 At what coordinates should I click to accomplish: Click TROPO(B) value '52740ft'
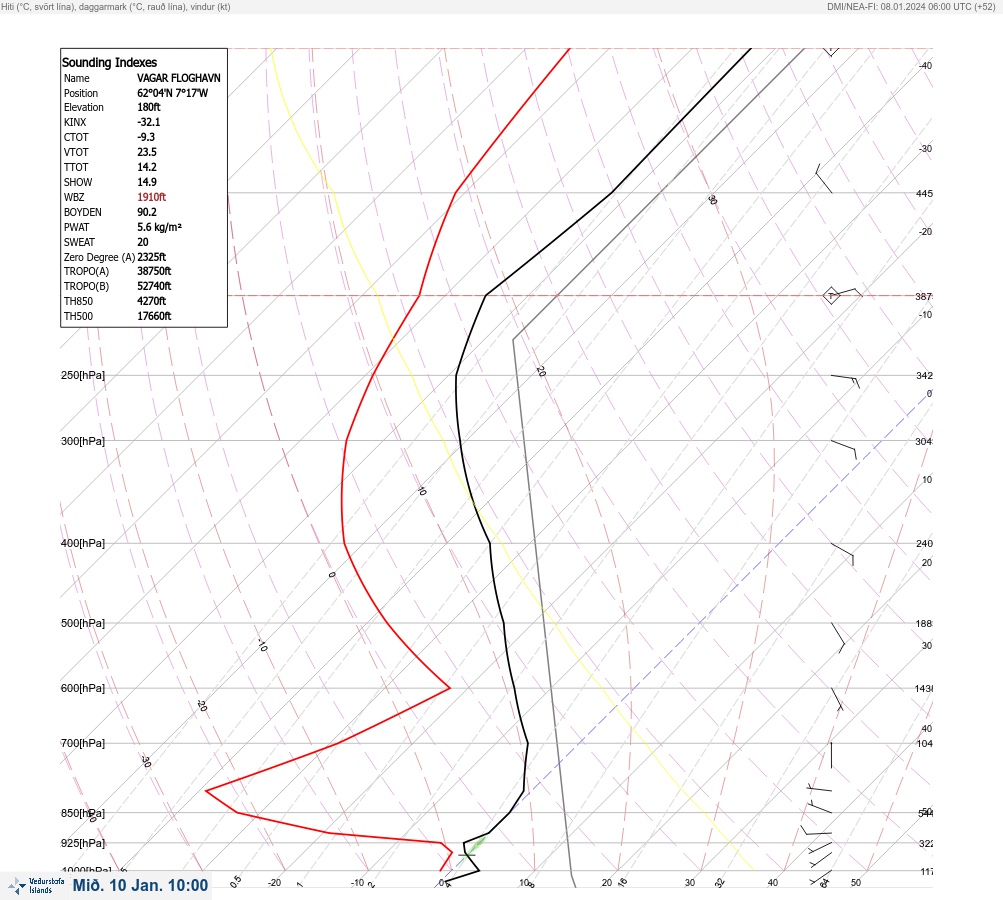coord(154,286)
